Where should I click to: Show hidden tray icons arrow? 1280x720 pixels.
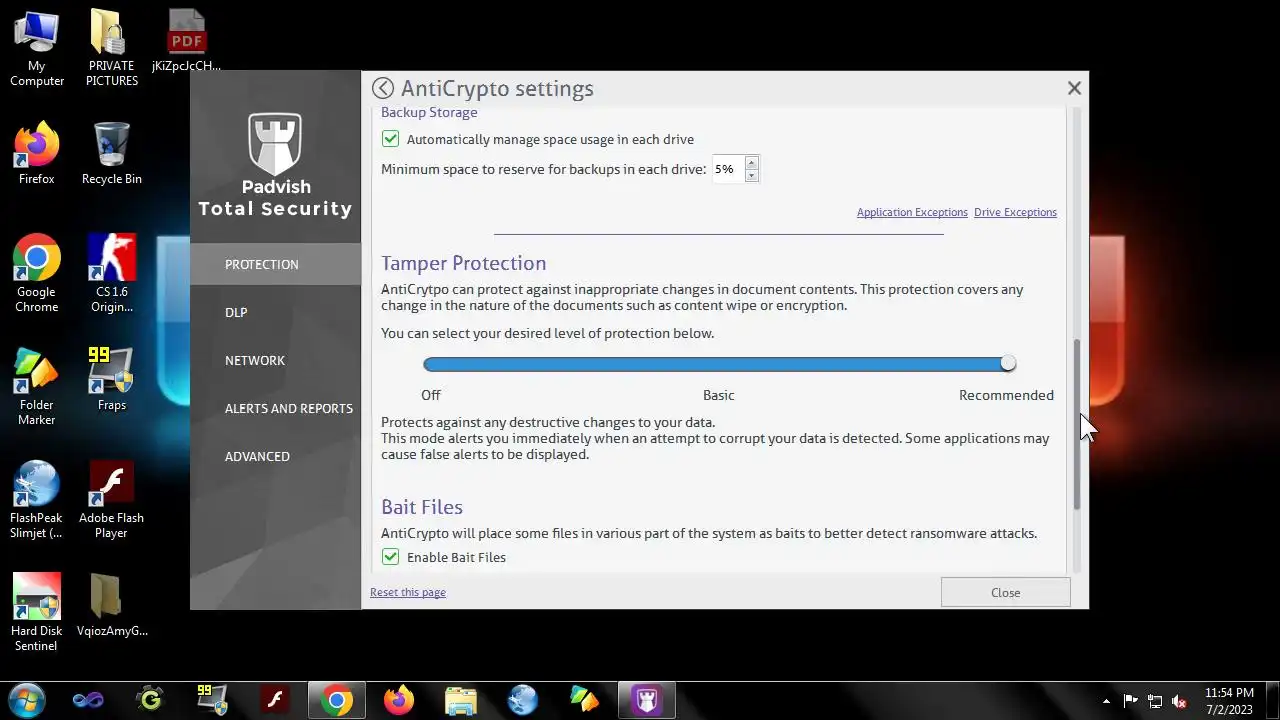pos(1106,701)
